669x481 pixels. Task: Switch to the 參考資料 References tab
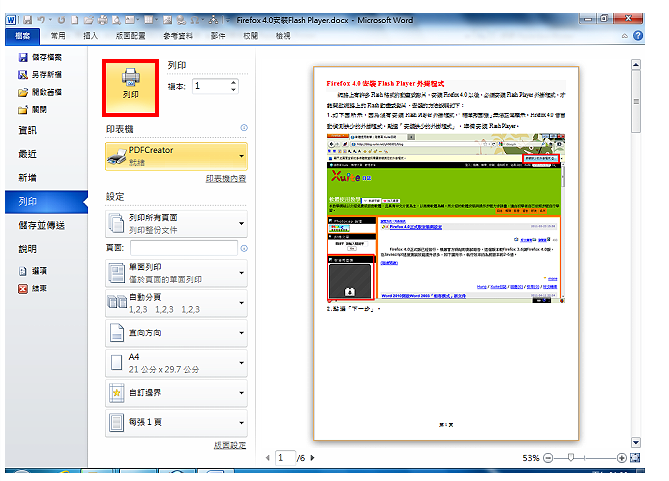178,36
